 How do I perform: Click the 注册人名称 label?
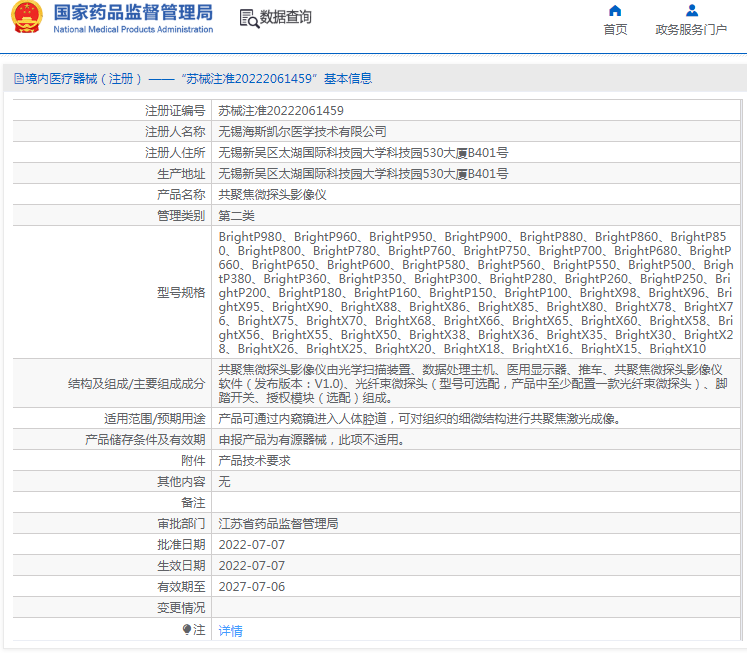click(x=175, y=132)
